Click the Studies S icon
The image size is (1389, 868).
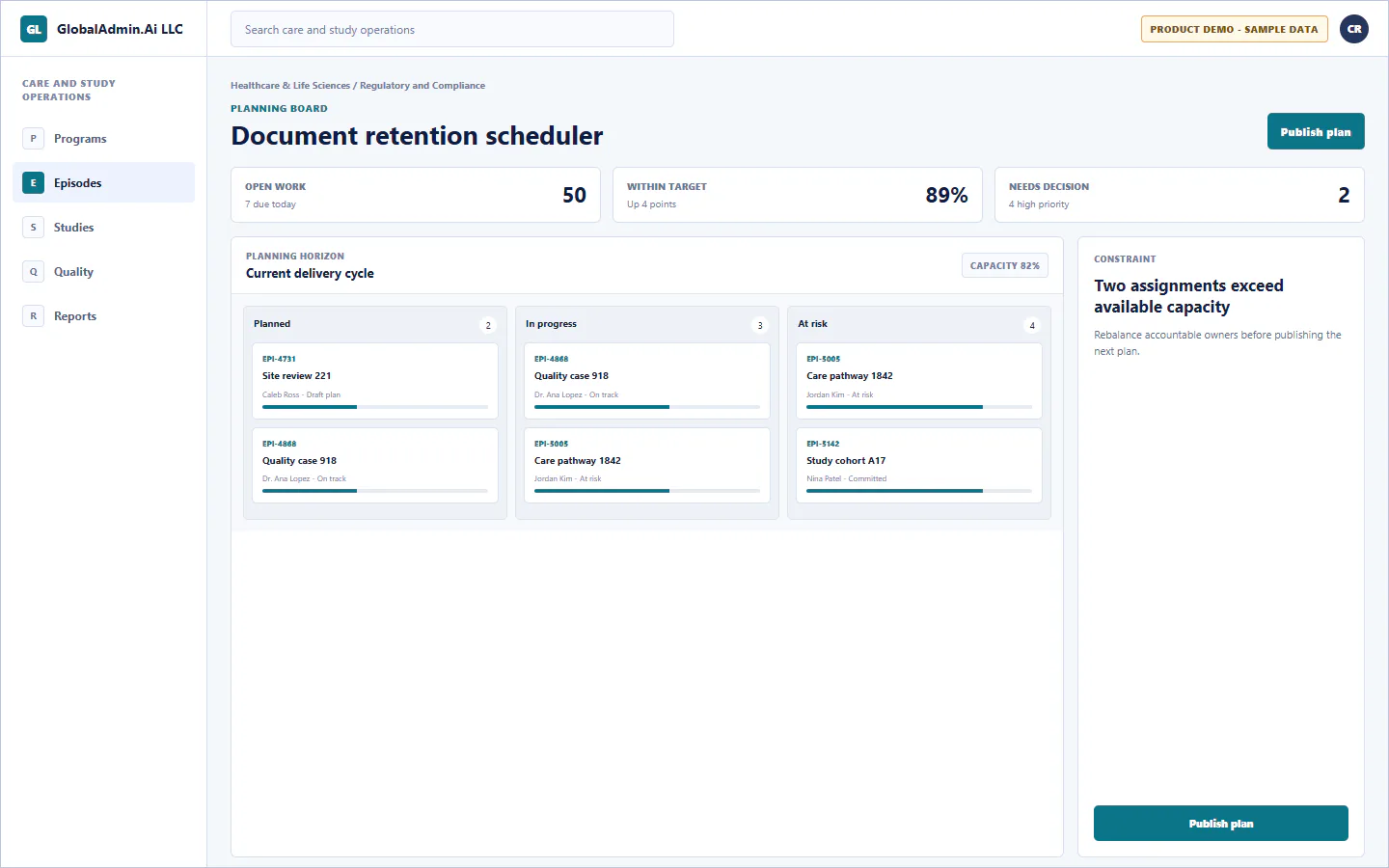(34, 227)
